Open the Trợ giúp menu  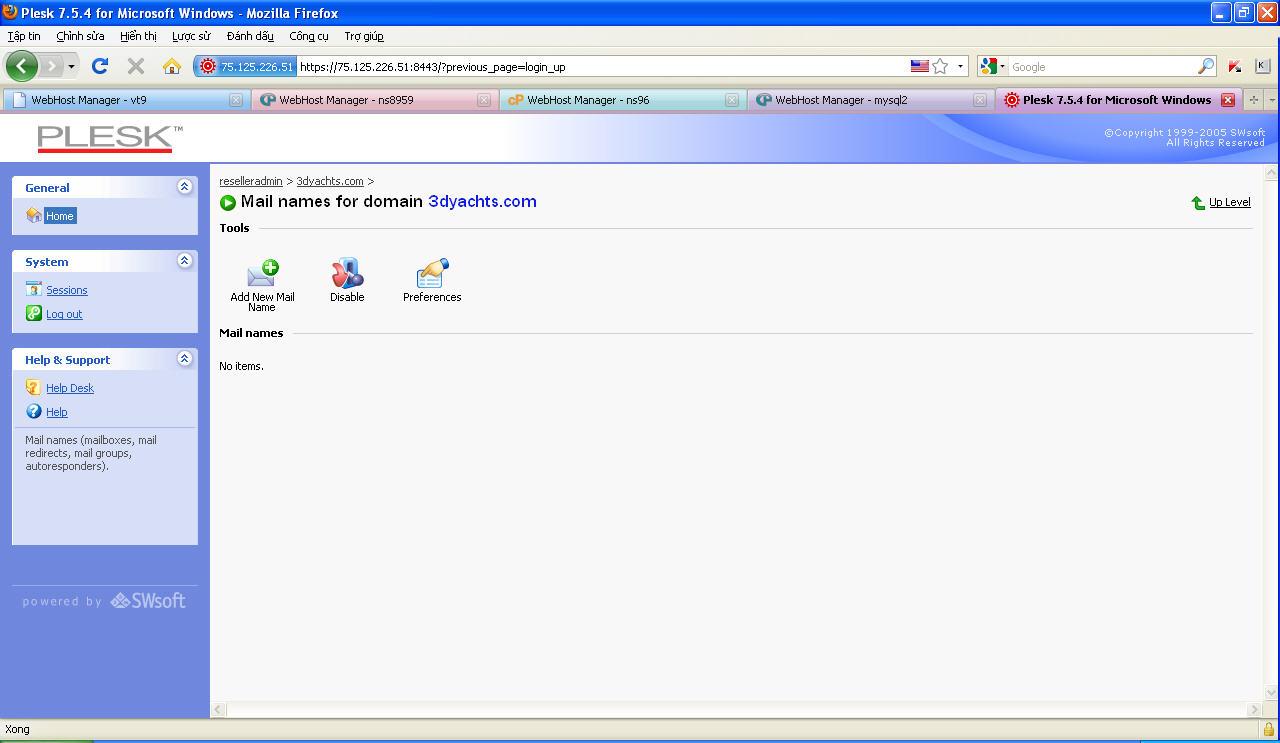pyautogui.click(x=364, y=36)
